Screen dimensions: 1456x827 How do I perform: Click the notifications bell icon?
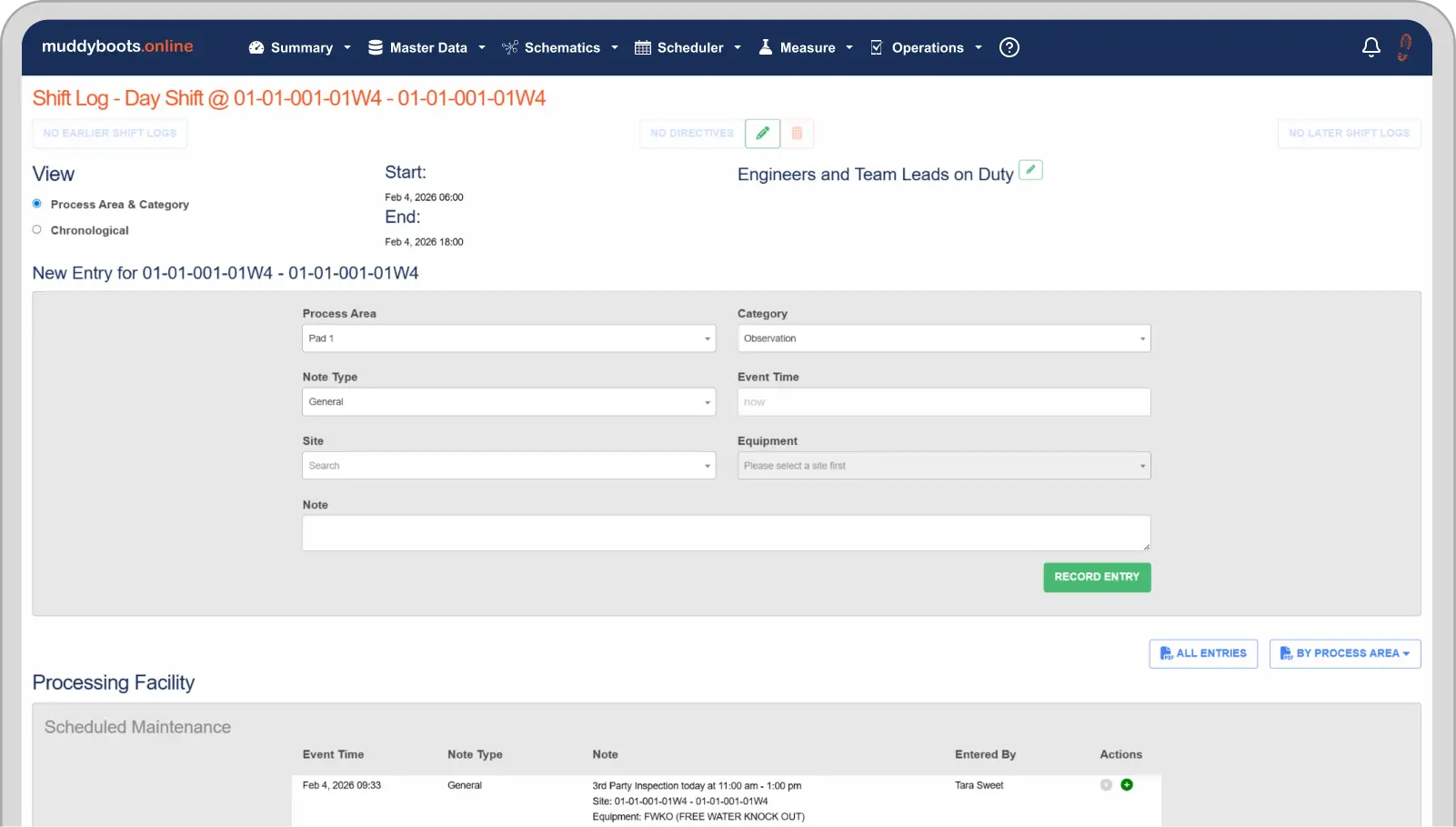pyautogui.click(x=1371, y=47)
